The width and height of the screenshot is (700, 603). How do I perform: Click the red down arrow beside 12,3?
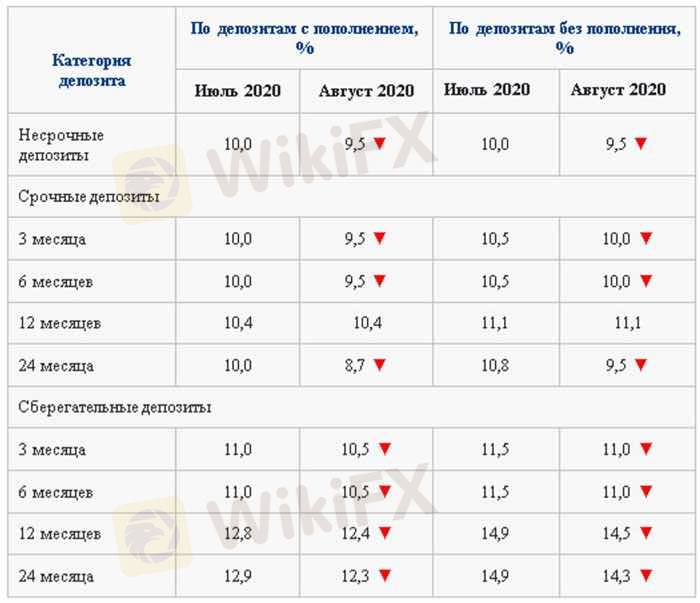point(385,576)
